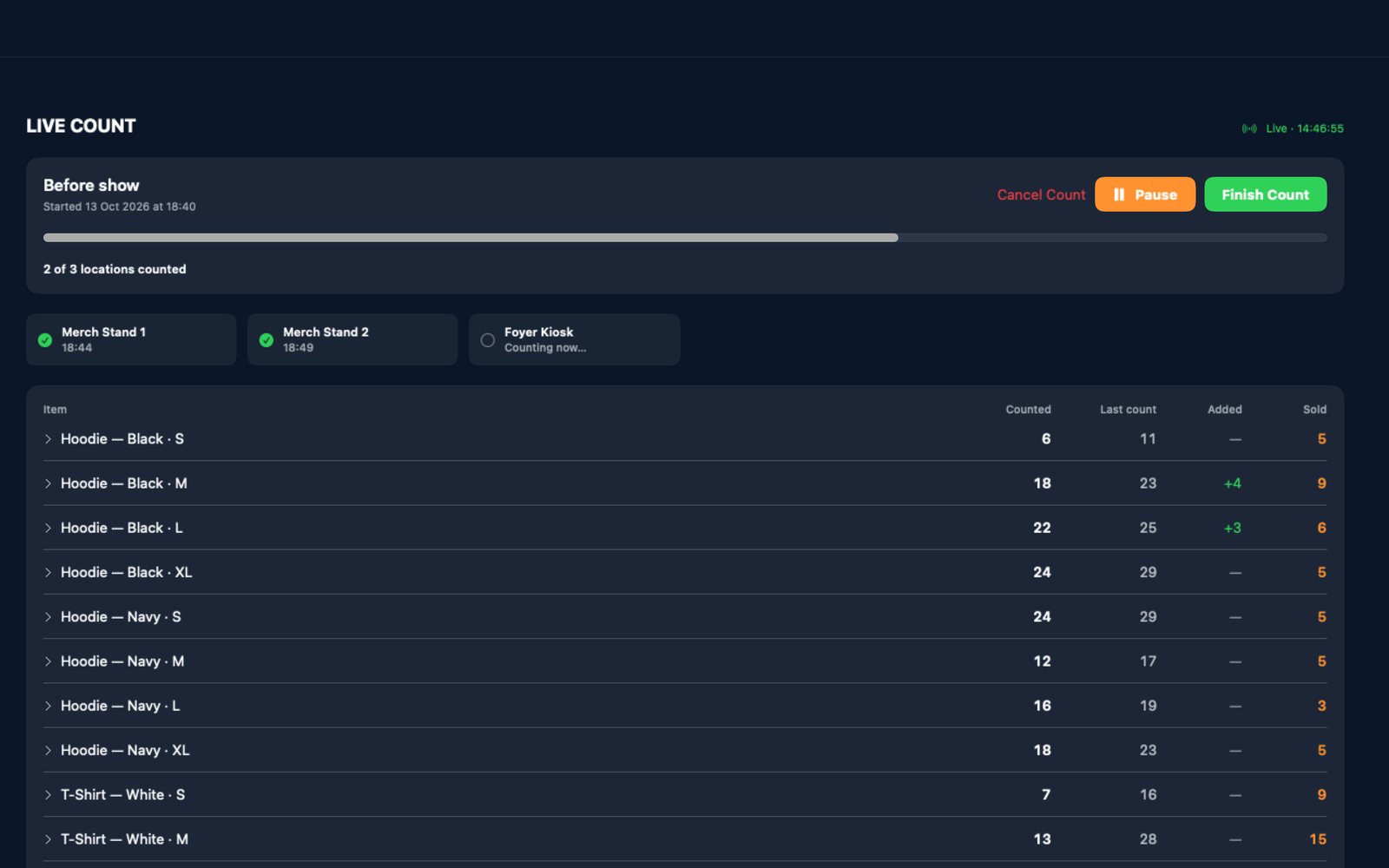Click last count 19 for Hoodie Navy L
Image resolution: width=1389 pixels, height=868 pixels.
(1148, 706)
